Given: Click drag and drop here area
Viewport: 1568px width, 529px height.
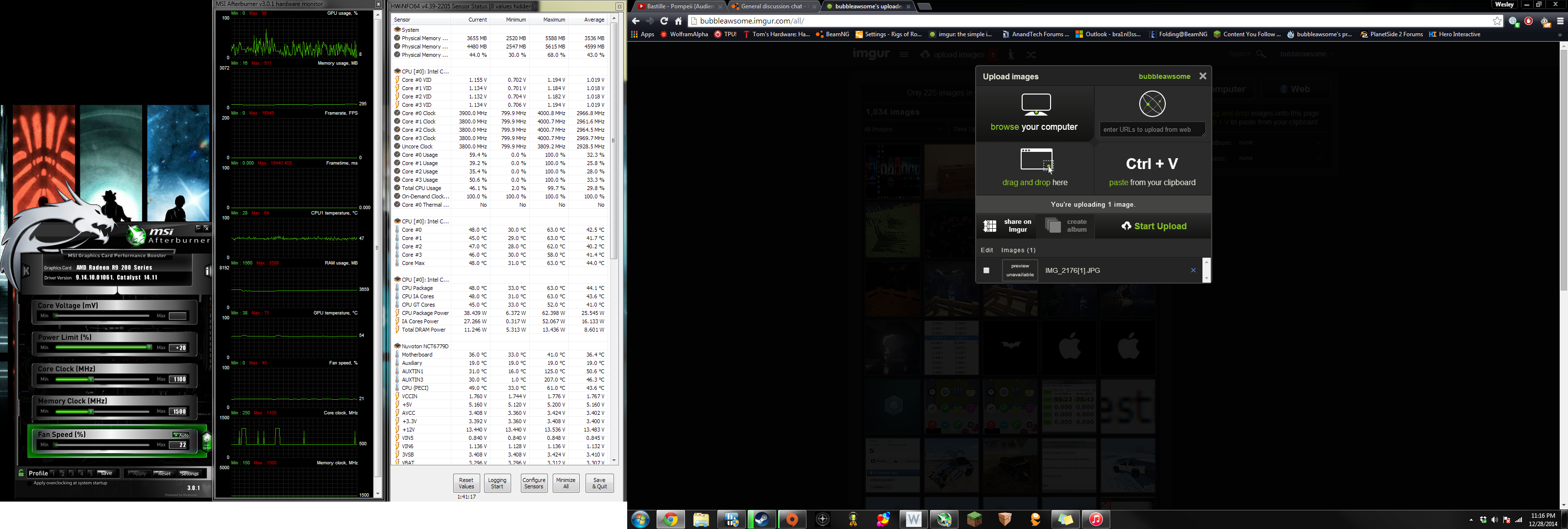Looking at the screenshot, I should 1034,168.
